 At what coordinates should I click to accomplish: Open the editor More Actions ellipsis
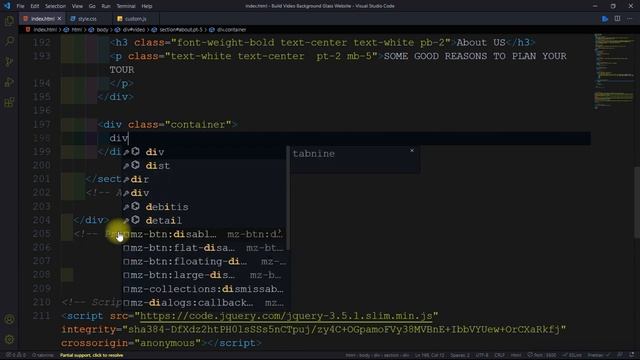(629, 19)
